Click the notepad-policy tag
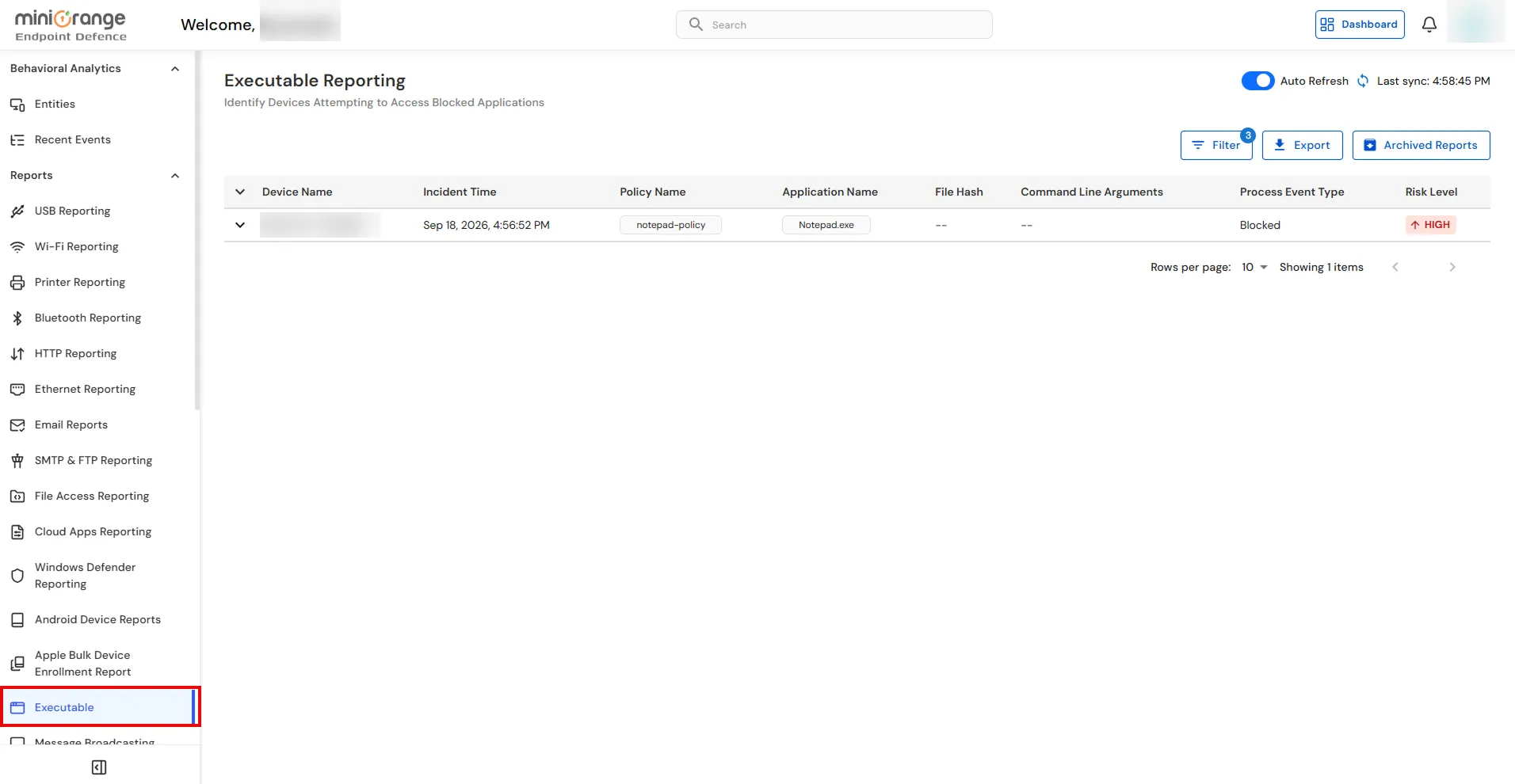 tap(670, 225)
